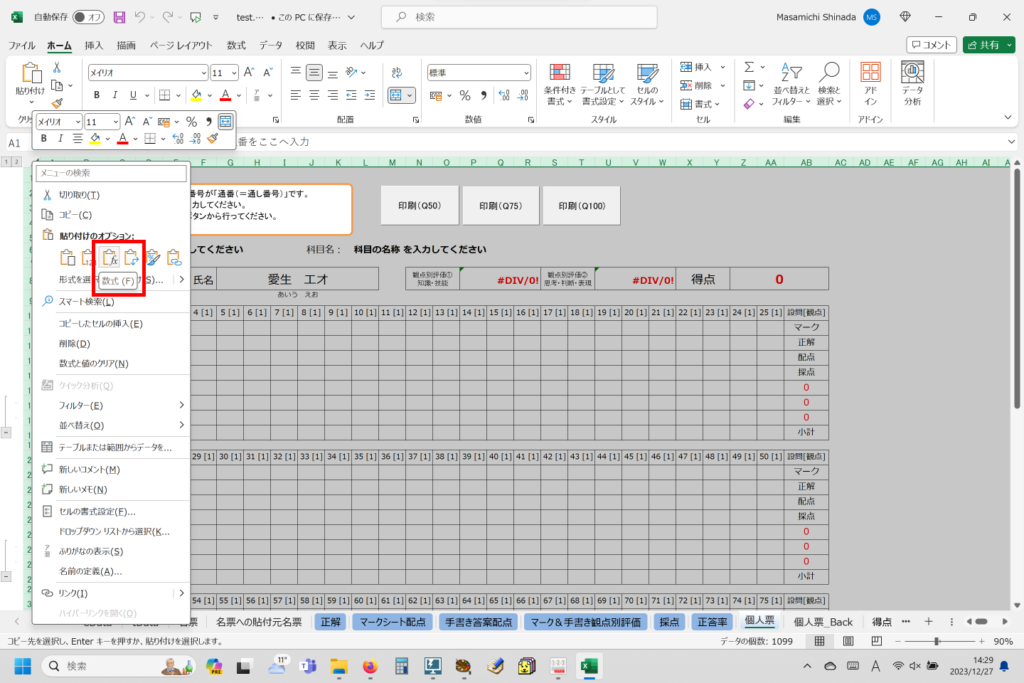Viewport: 1024px width, 683px height.
Task: Toggle Bold on the floating mini toolbar
Action: (44, 138)
